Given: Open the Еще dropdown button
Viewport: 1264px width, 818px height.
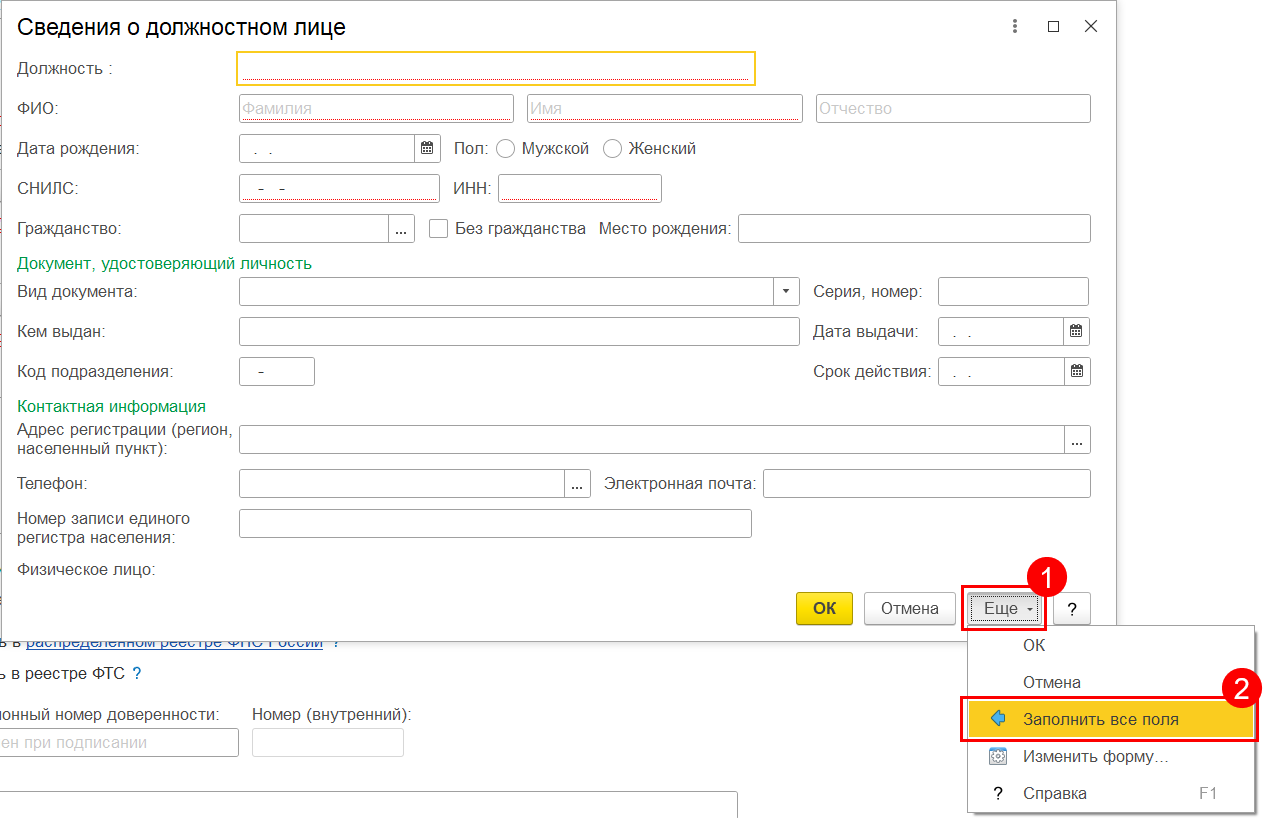Looking at the screenshot, I should 1004,608.
